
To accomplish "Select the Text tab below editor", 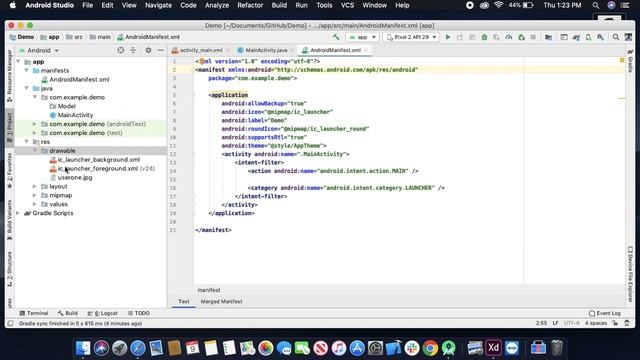I will click(x=184, y=302).
